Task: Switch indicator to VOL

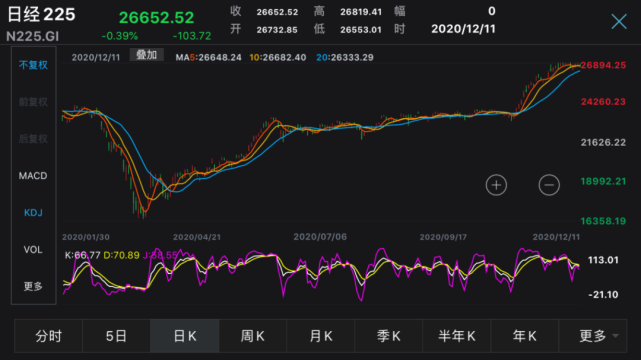Action: tap(33, 250)
